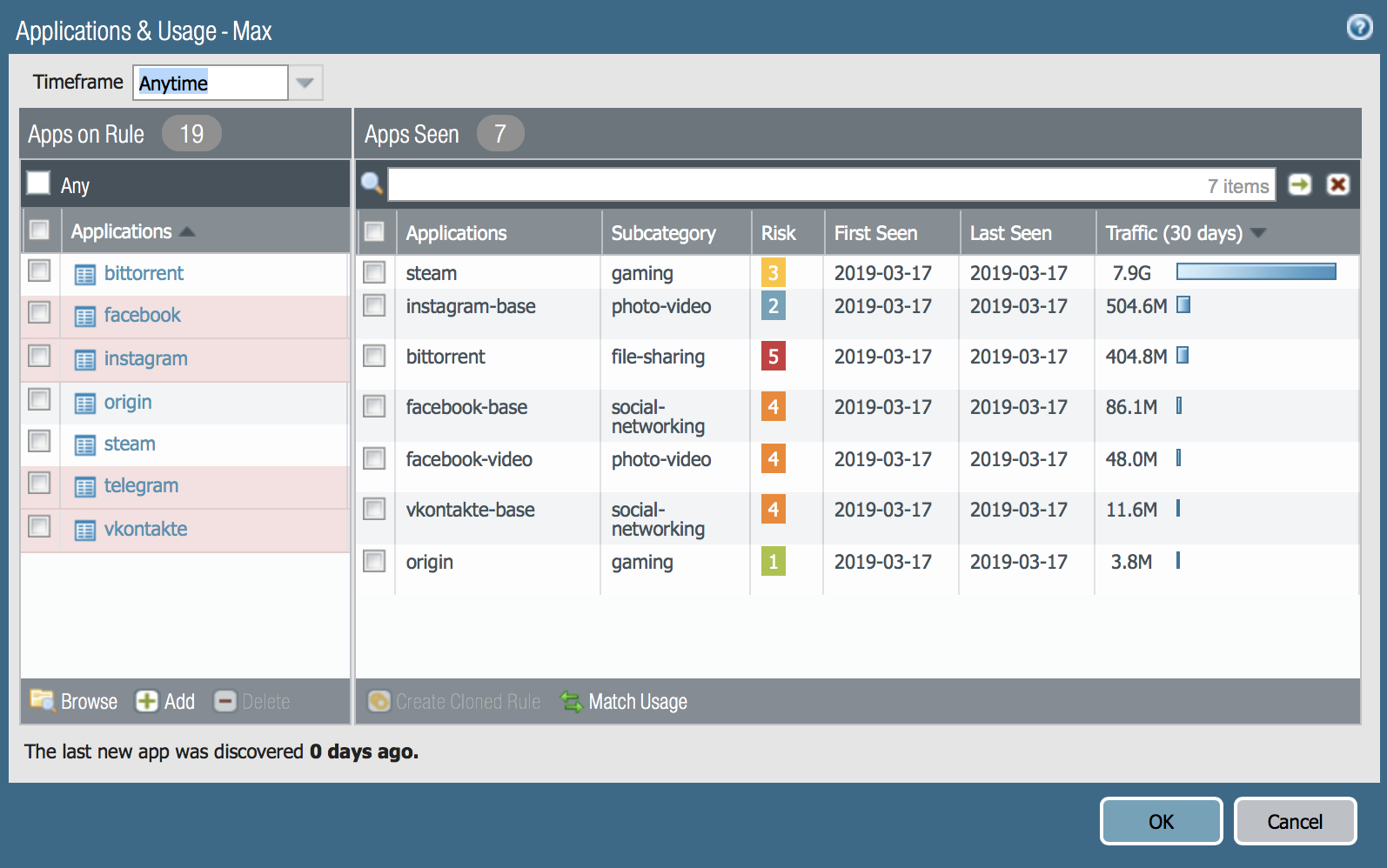Click risk level 5 badge for bittorrent

tap(774, 357)
